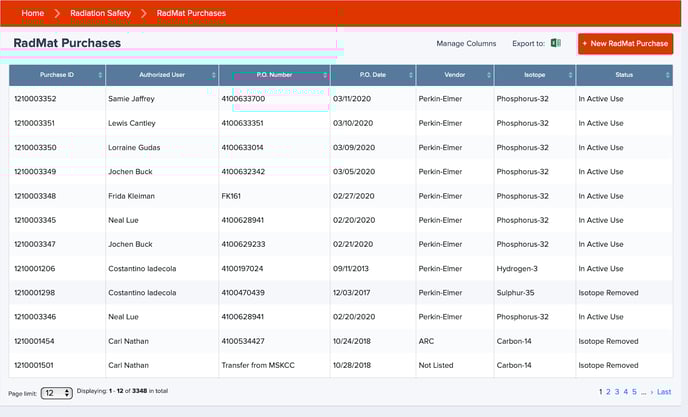The width and height of the screenshot is (688, 417).
Task: Sort by Authorized User column arrows
Action: tap(214, 75)
